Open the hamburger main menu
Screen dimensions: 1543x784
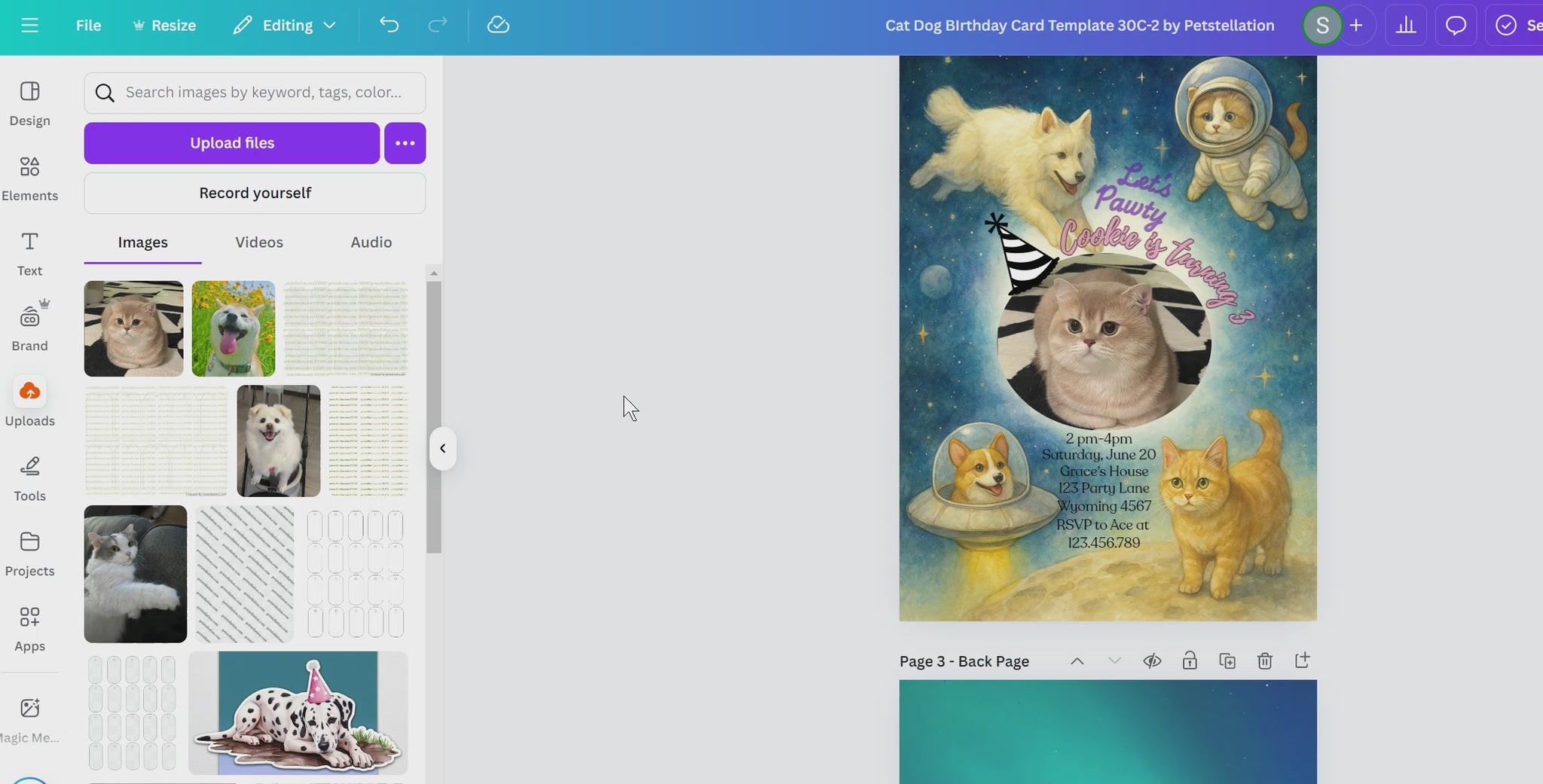29,25
